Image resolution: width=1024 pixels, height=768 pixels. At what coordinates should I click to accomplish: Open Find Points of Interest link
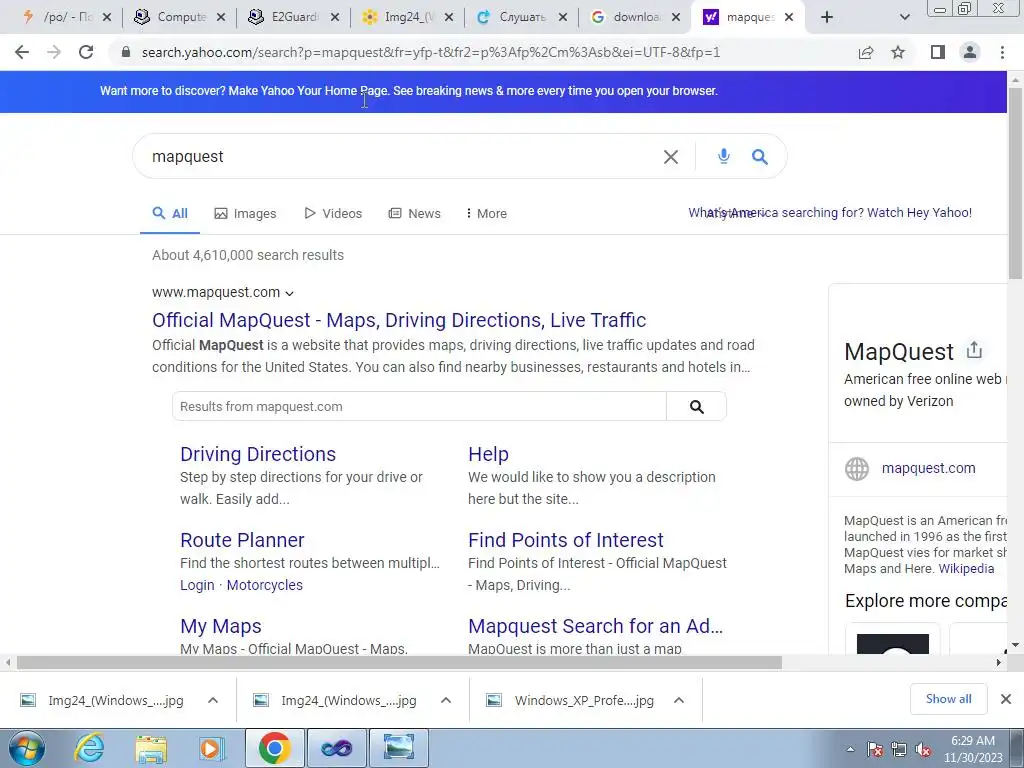click(566, 540)
